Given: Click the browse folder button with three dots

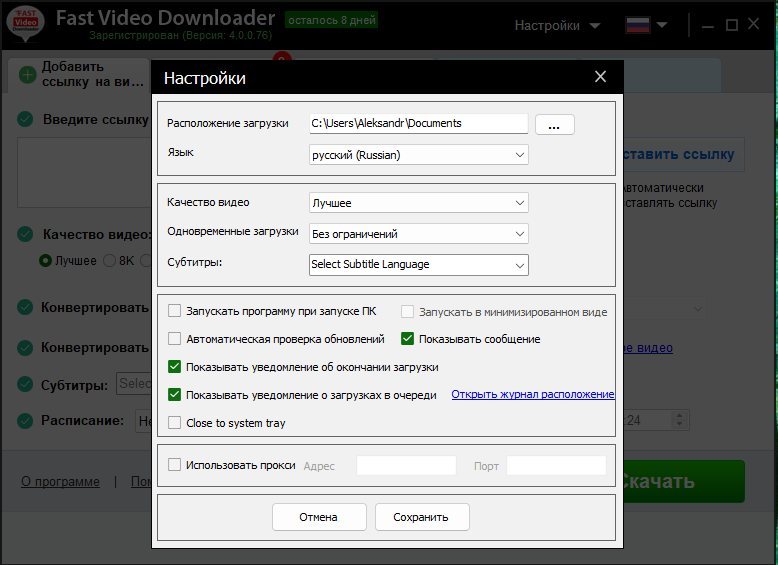Looking at the screenshot, I should tap(555, 124).
